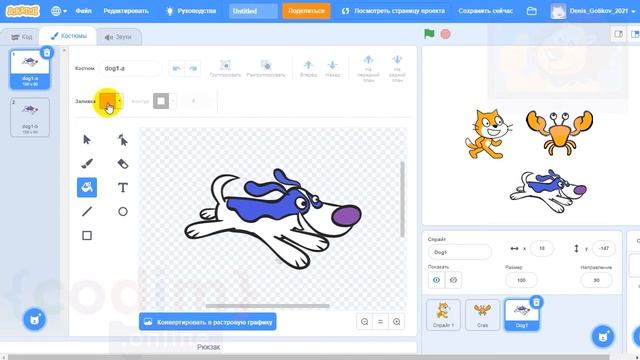Open the Файл menu
This screenshot has width=640, height=360.
[83, 11]
